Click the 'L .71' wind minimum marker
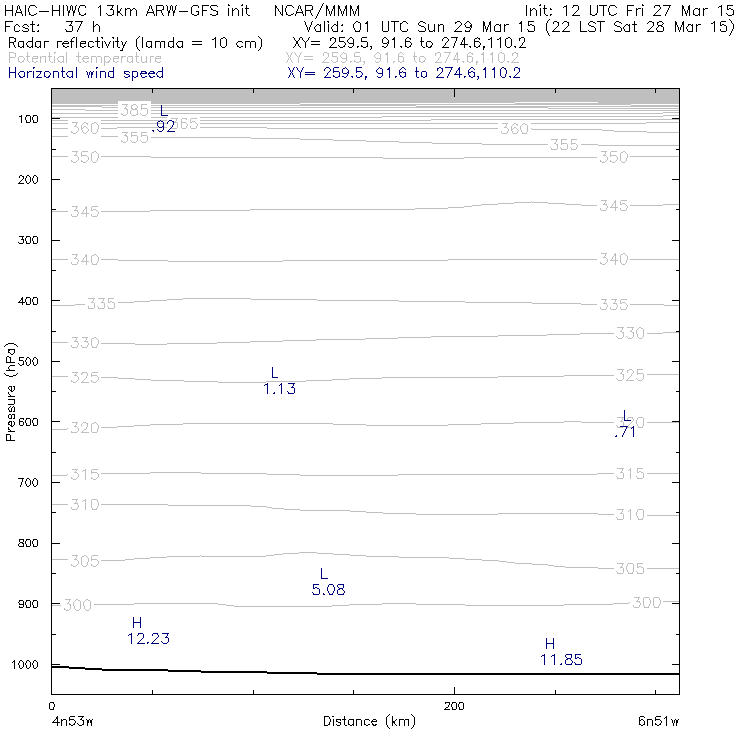Viewport: 740px width, 740px height. [x=625, y=424]
